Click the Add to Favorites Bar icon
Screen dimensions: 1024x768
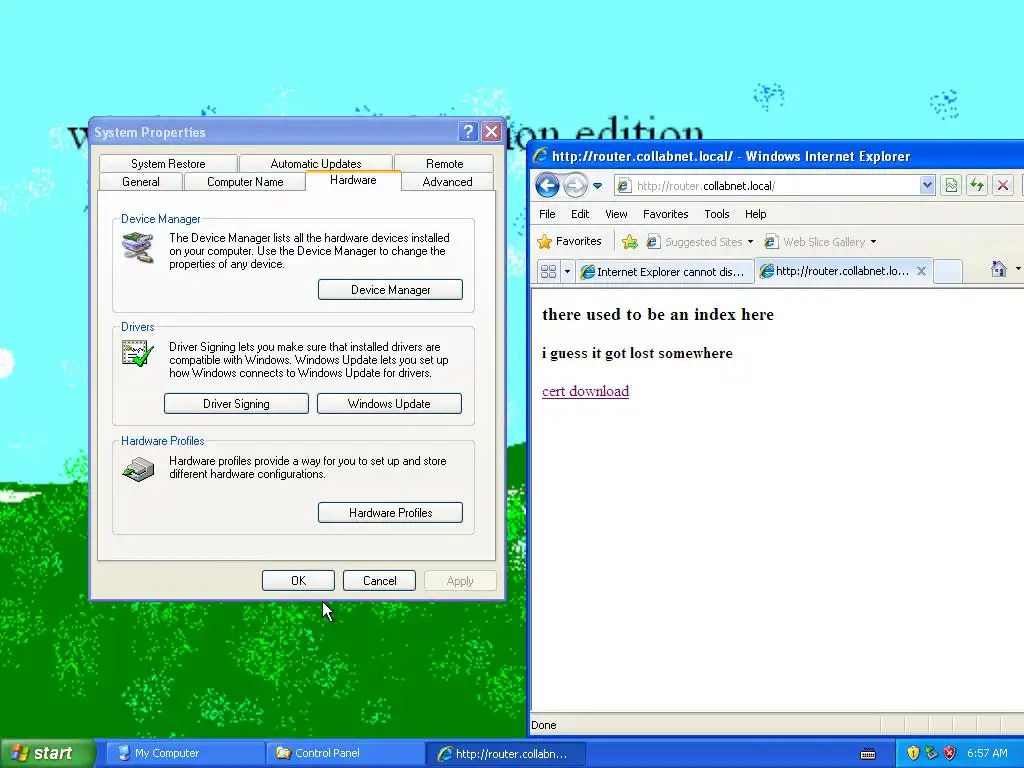click(x=630, y=242)
